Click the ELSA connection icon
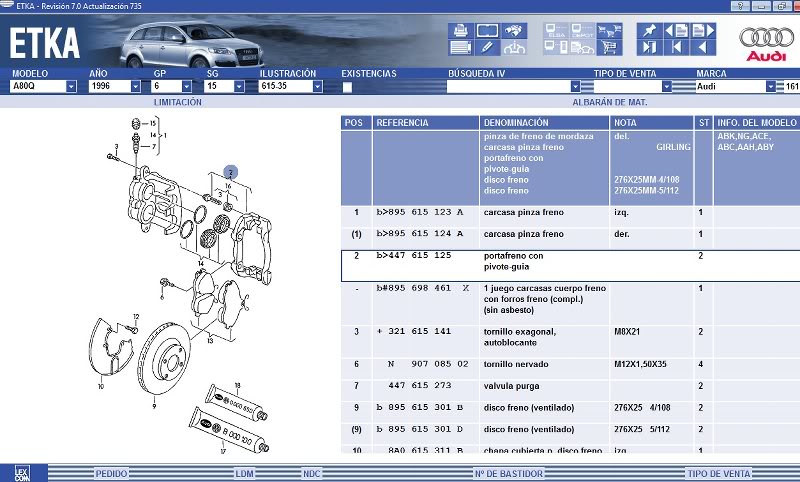 pyautogui.click(x=556, y=30)
